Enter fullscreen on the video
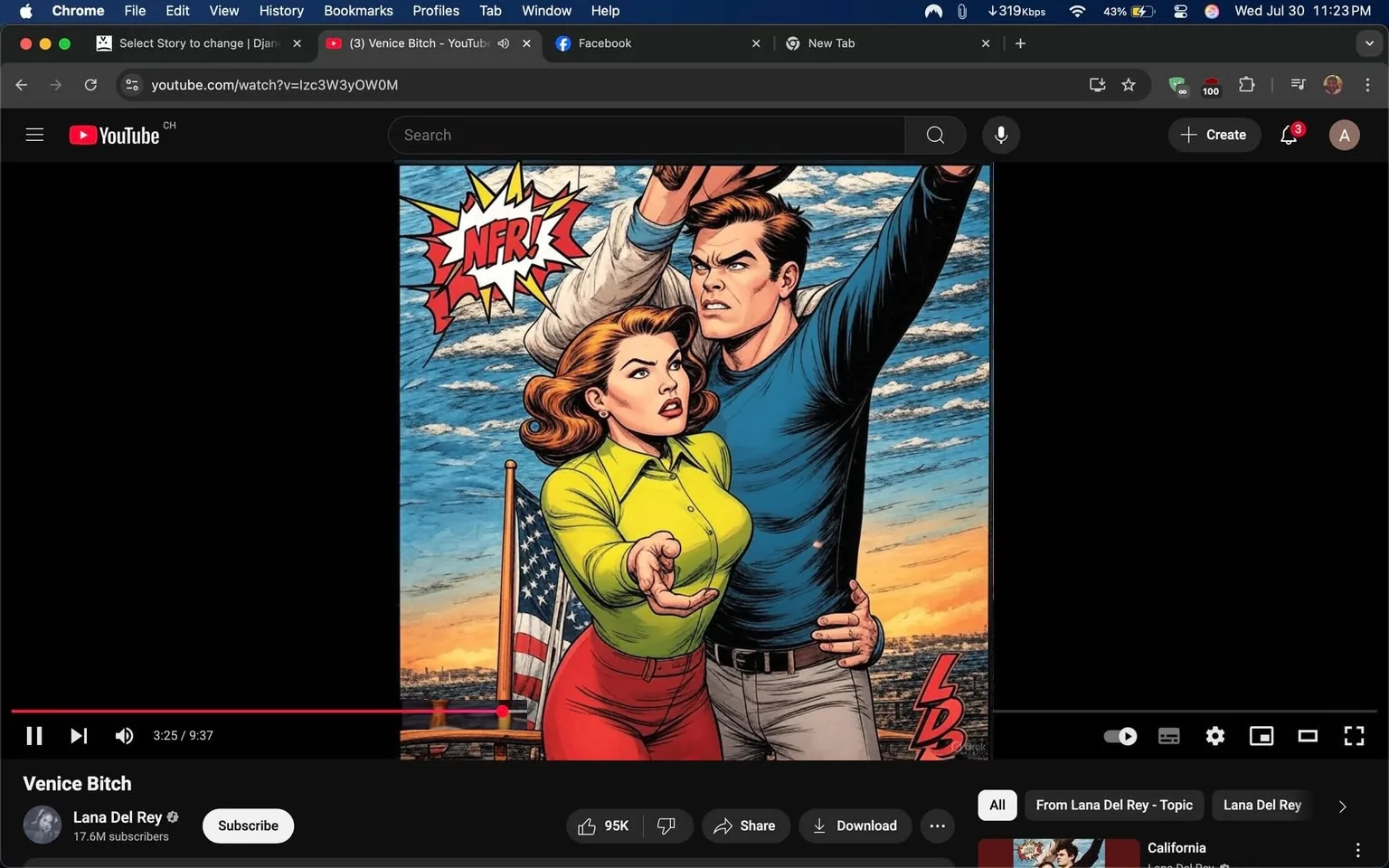This screenshot has width=1389, height=868. pyautogui.click(x=1354, y=735)
